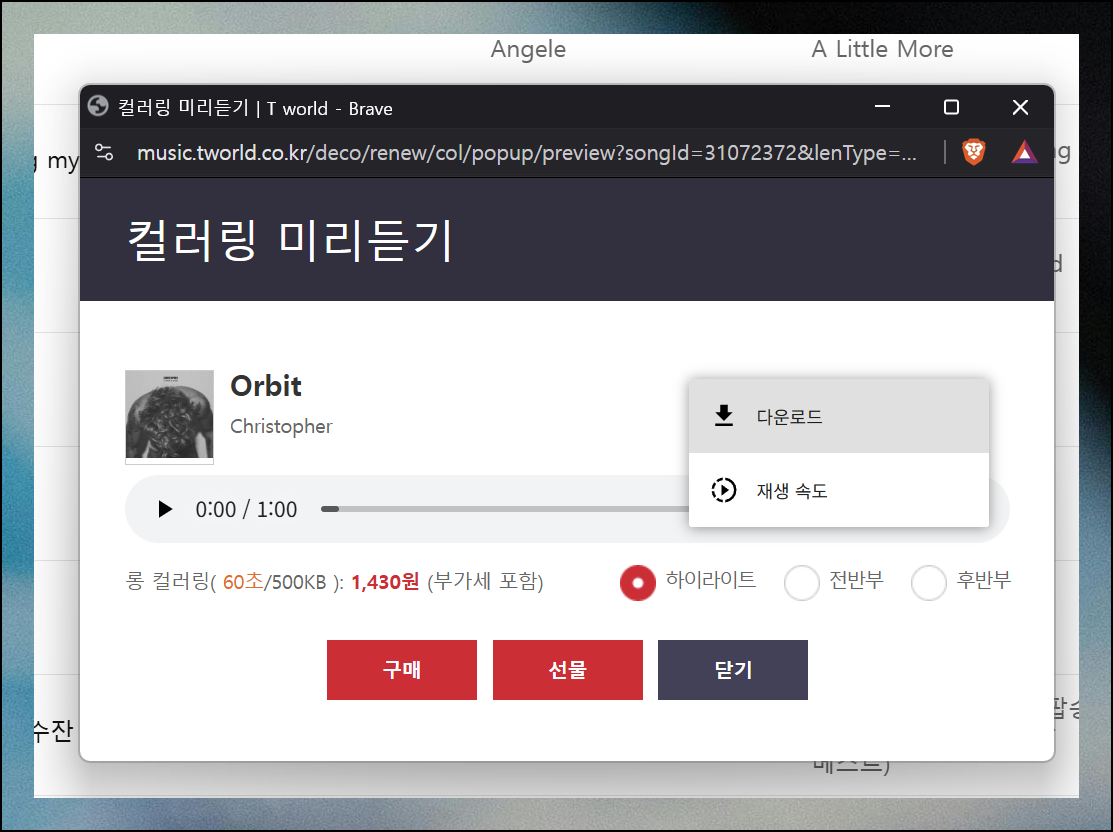1113x832 pixels.
Task: Click the 컬러링 미리듣기 header title
Action: (290, 240)
